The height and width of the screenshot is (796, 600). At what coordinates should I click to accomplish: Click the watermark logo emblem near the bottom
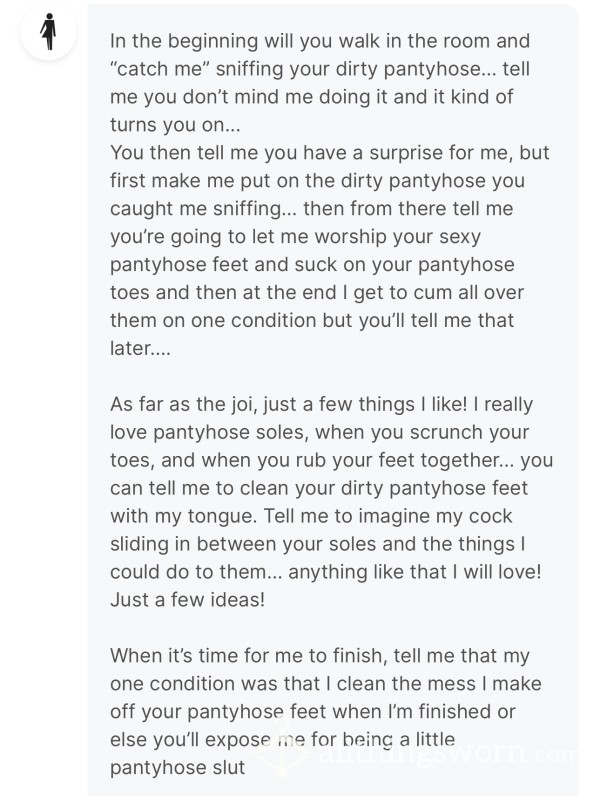pyautogui.click(x=284, y=749)
